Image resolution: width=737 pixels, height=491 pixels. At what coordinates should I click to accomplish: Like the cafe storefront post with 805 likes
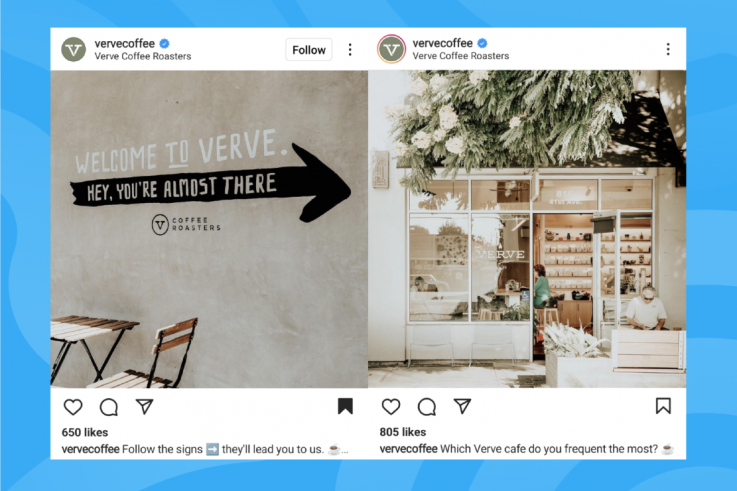[391, 406]
